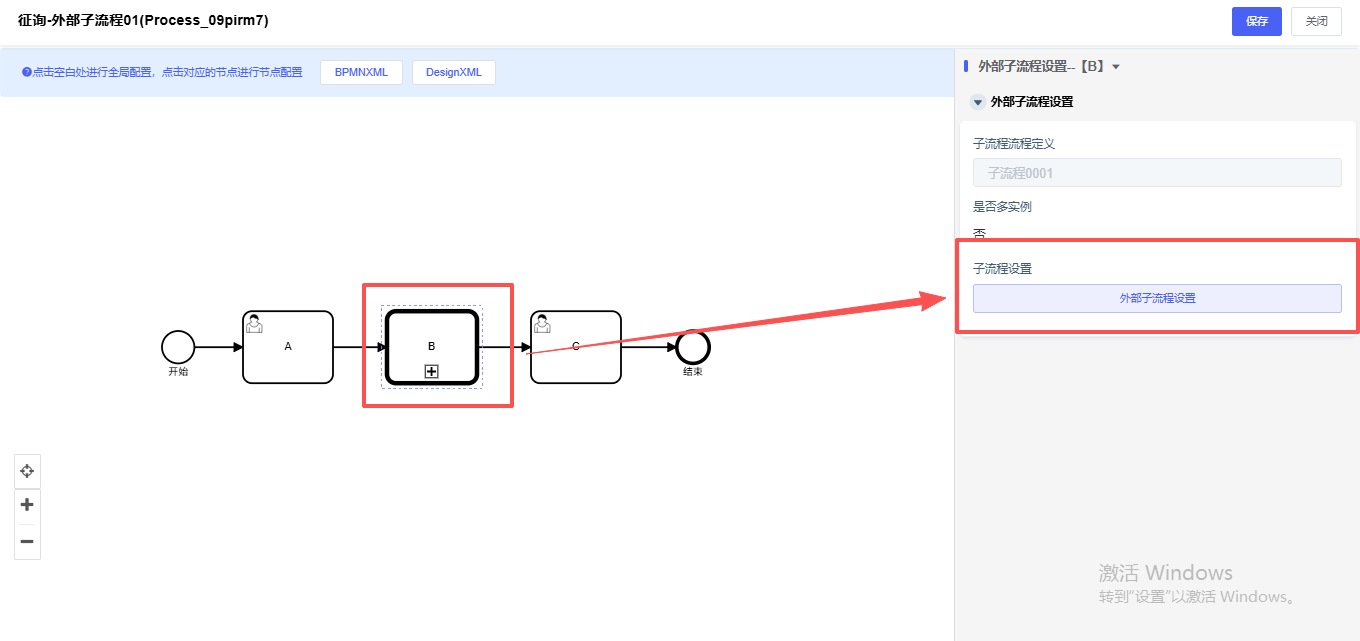Select the 开始 start event circle
The width and height of the screenshot is (1360, 641).
point(178,347)
